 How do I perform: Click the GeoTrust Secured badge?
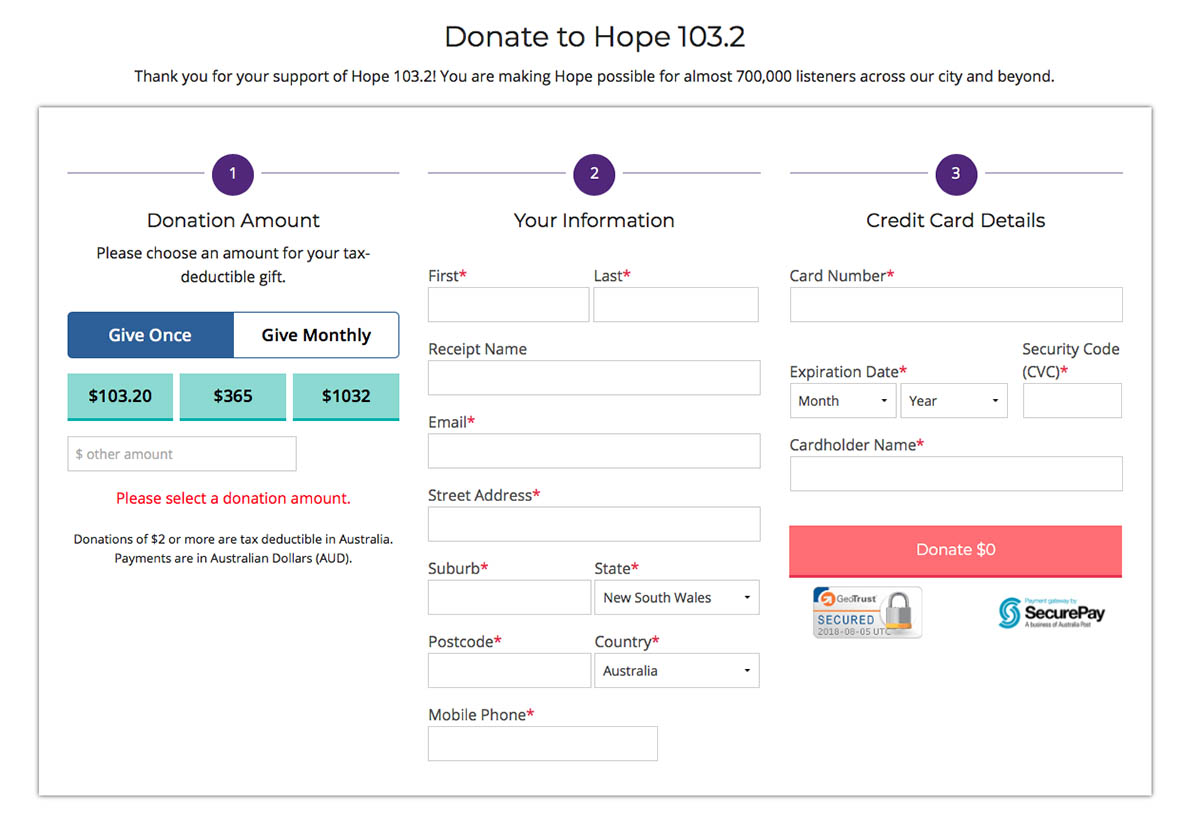tap(867, 612)
